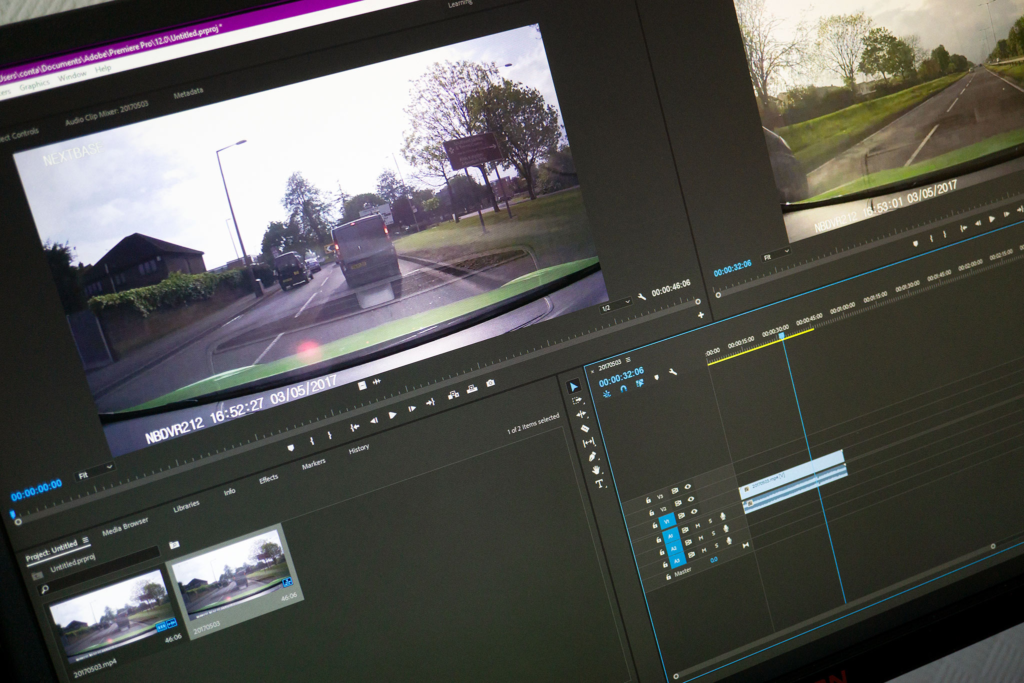Image resolution: width=1024 pixels, height=683 pixels.
Task: Open the Project: Untitled panel menu
Action: pyautogui.click(x=85, y=541)
